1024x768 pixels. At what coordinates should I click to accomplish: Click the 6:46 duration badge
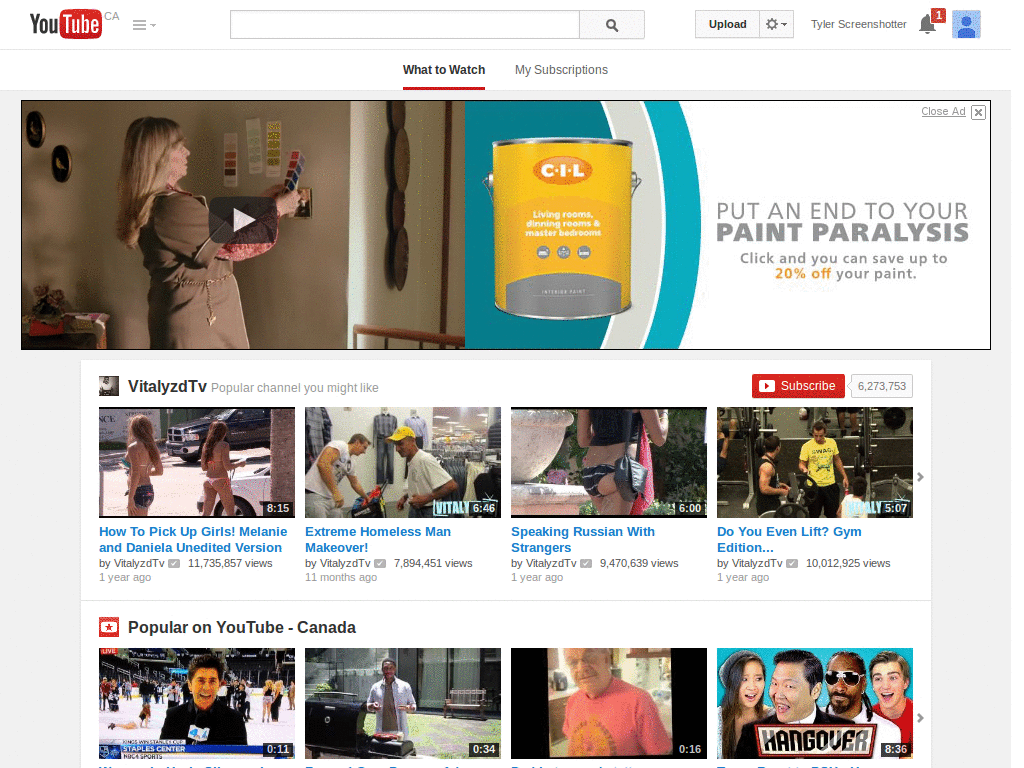[x=483, y=508]
